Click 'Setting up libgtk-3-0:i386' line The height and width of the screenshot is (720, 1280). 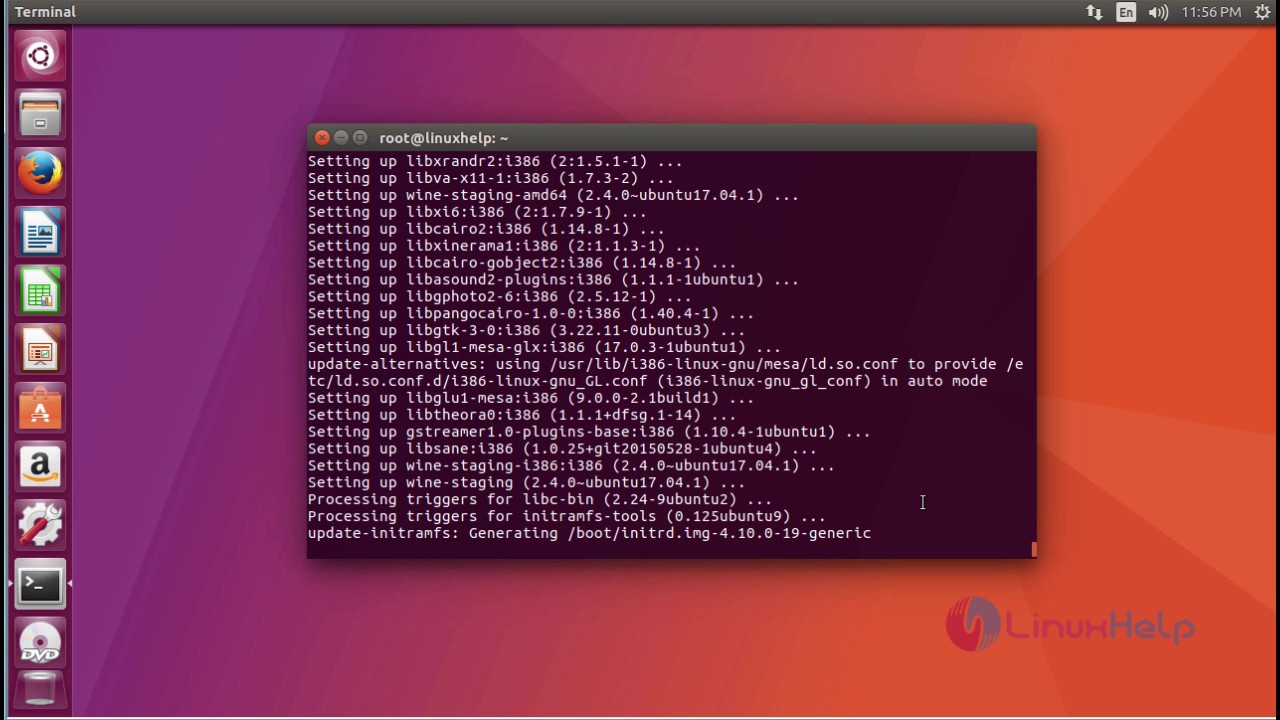526,330
